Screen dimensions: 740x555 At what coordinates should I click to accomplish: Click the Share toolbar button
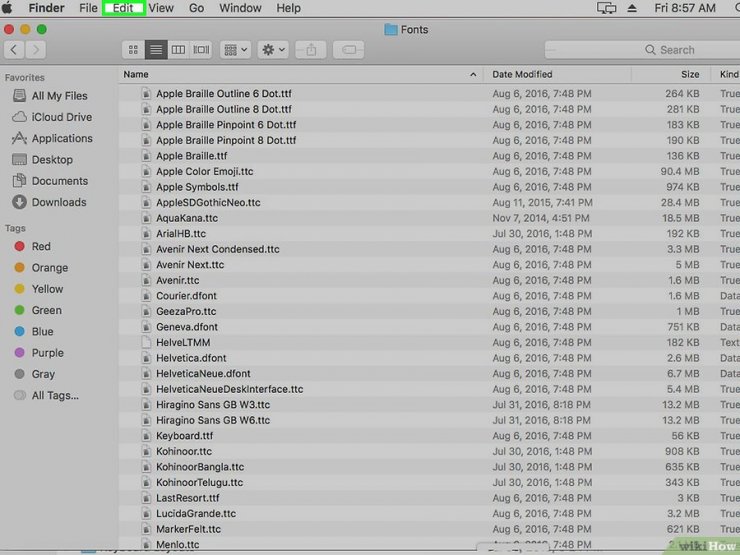point(311,50)
